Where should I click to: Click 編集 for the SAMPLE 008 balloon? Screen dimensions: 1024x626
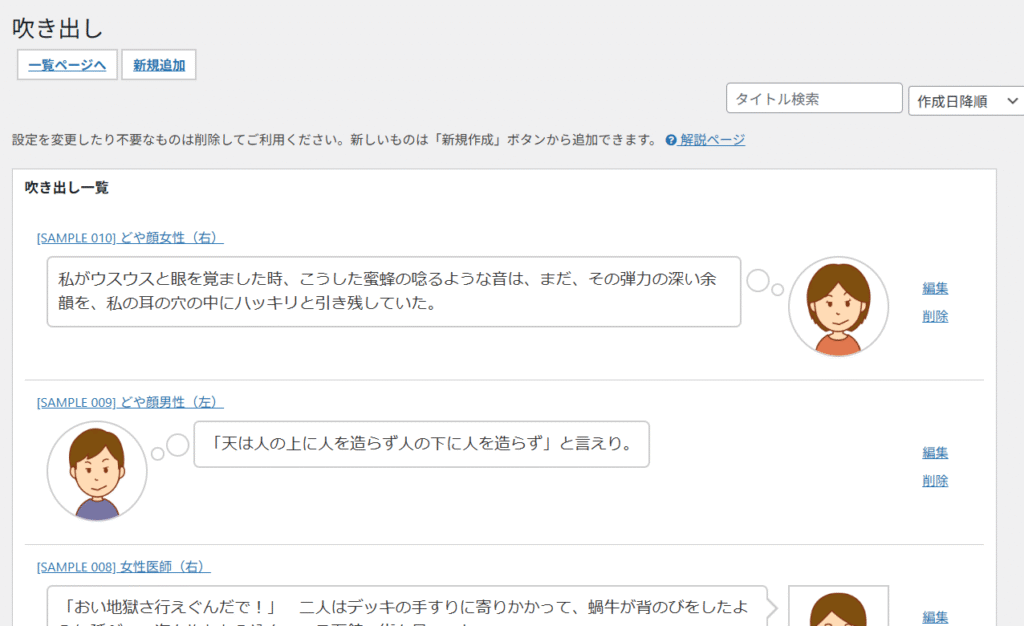coord(935,617)
